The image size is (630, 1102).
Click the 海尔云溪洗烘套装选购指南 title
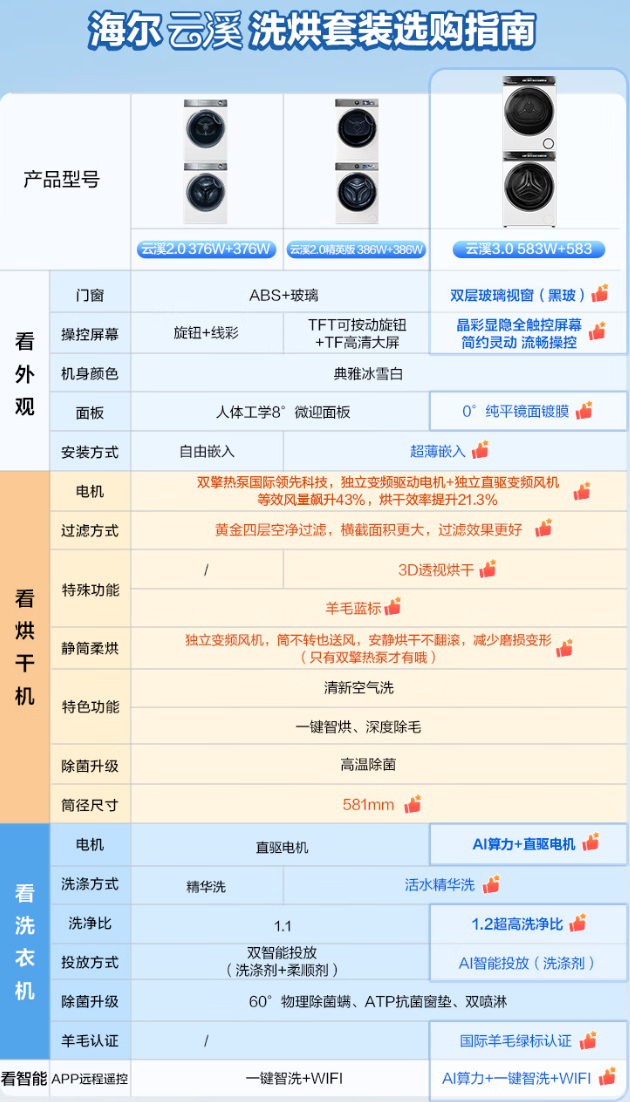coord(313,31)
